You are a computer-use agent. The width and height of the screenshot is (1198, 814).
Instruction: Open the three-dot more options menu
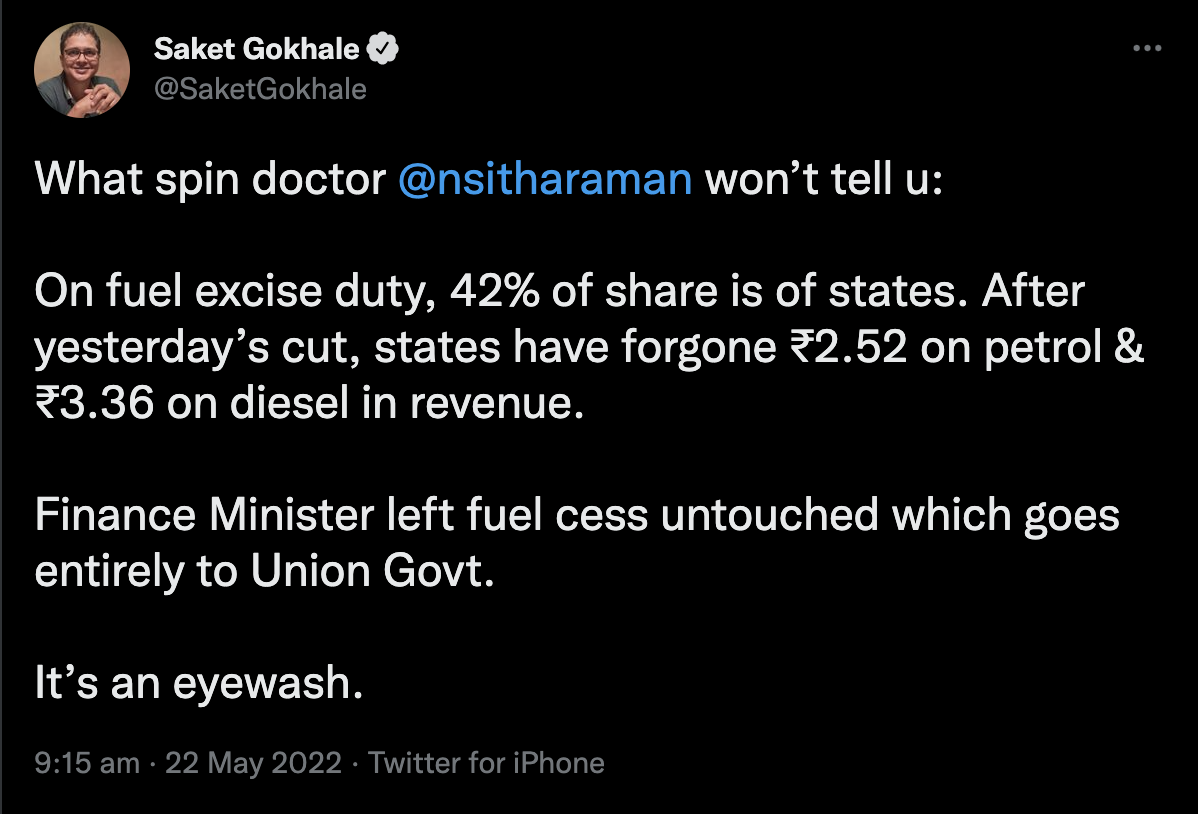[1147, 48]
